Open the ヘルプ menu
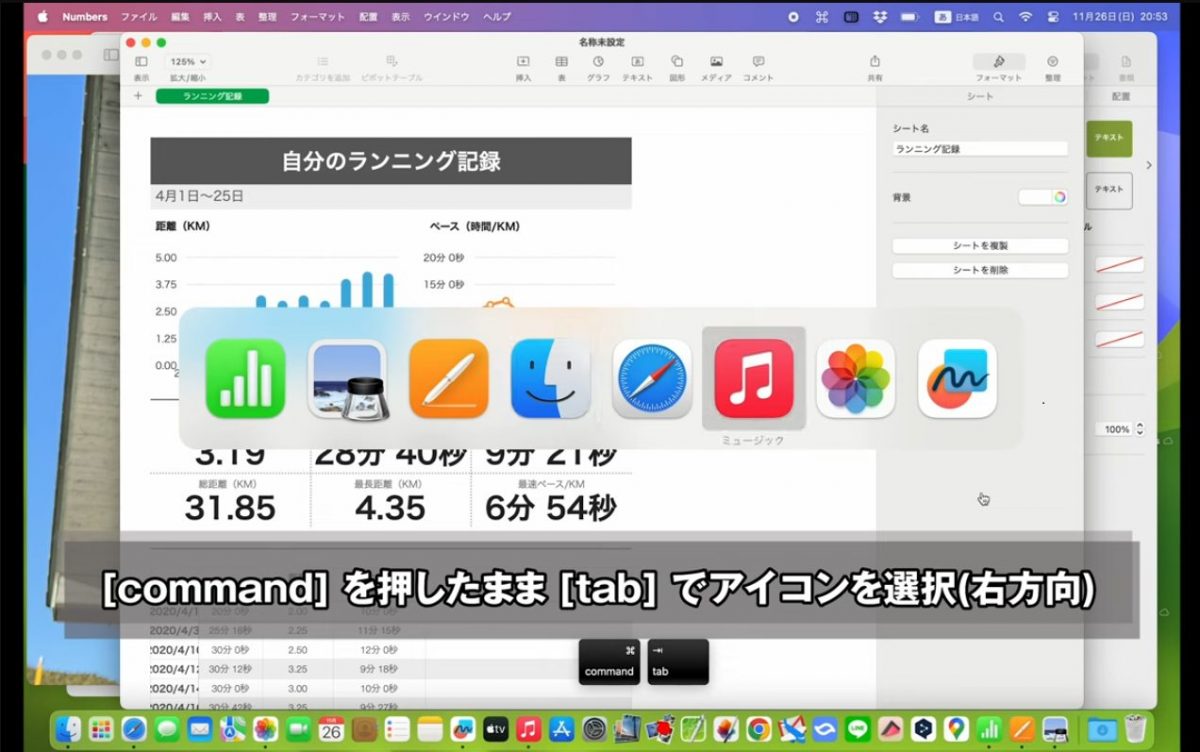1200x752 pixels. tap(497, 17)
